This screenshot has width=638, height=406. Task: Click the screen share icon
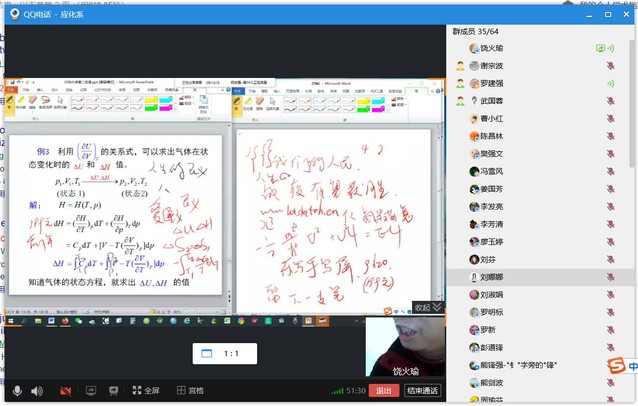tap(91, 390)
